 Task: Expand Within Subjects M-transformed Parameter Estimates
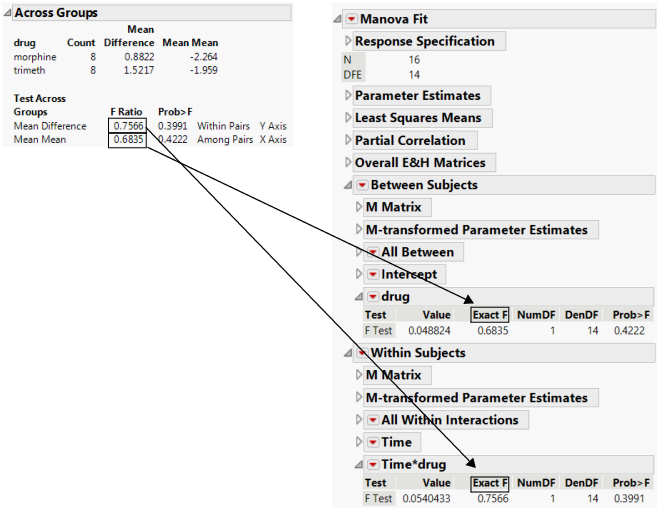click(358, 397)
